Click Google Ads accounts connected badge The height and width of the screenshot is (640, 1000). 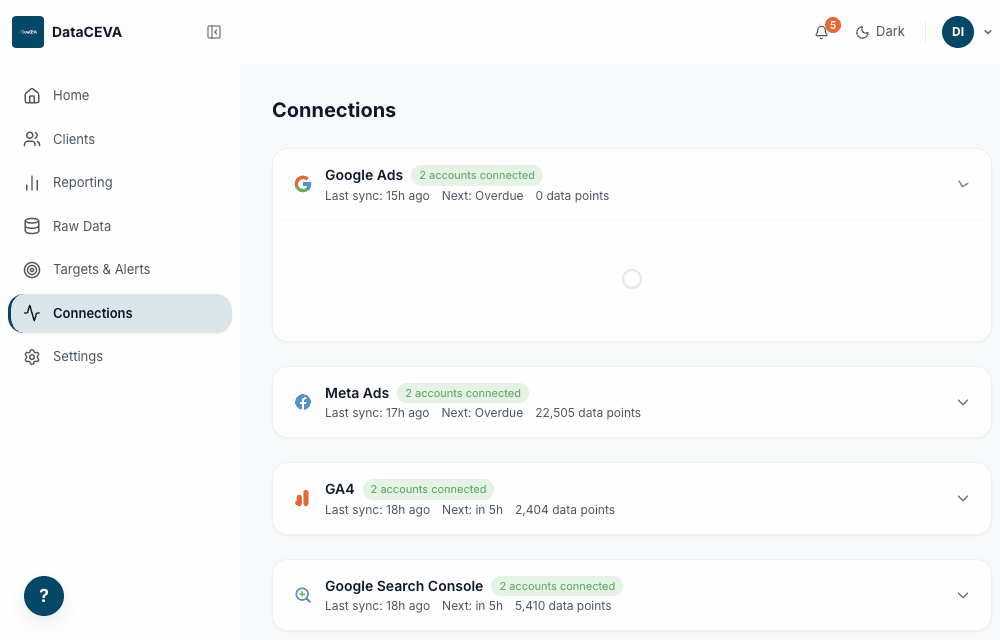point(477,175)
